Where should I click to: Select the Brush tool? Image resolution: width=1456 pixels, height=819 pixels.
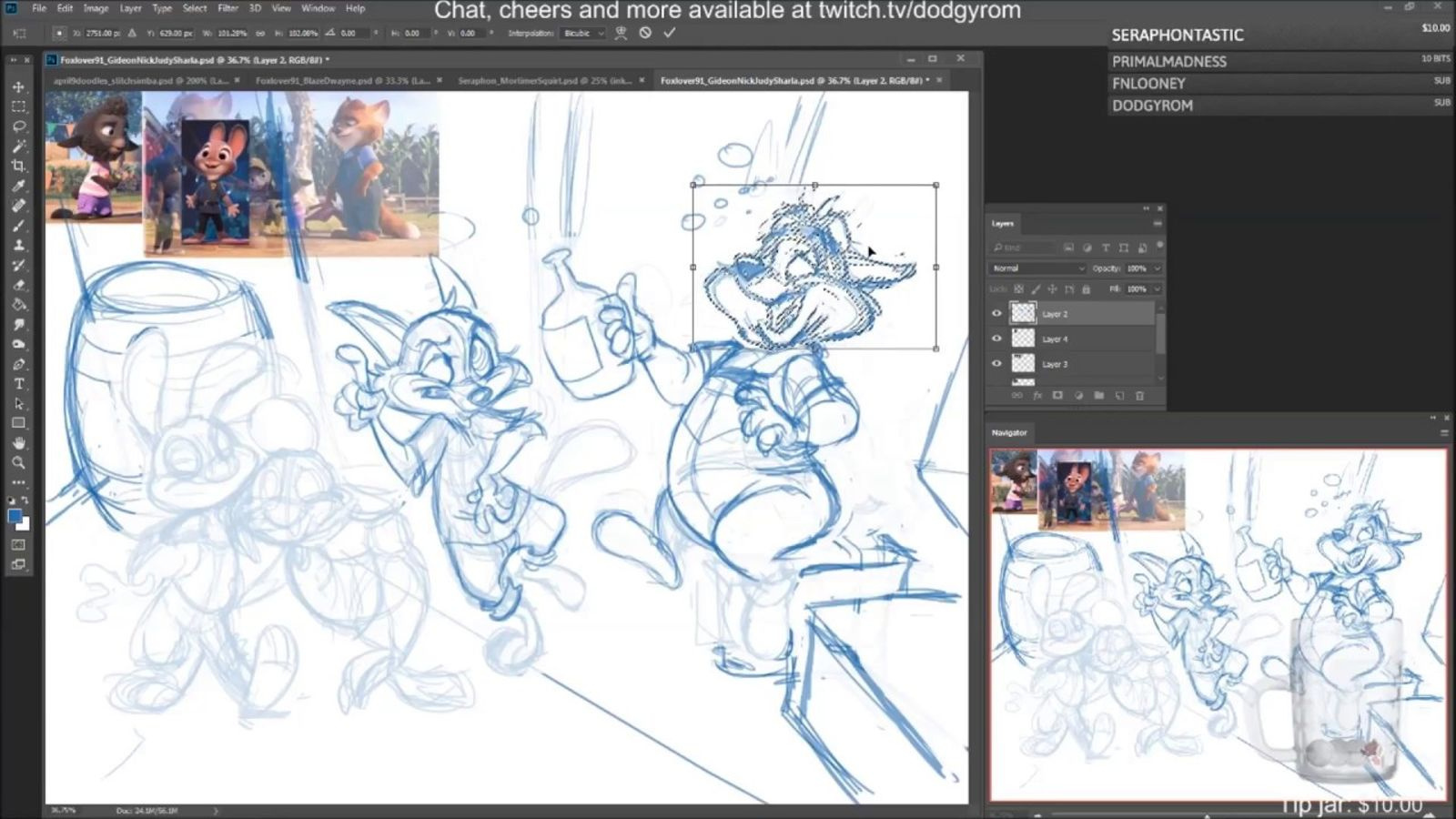(18, 226)
